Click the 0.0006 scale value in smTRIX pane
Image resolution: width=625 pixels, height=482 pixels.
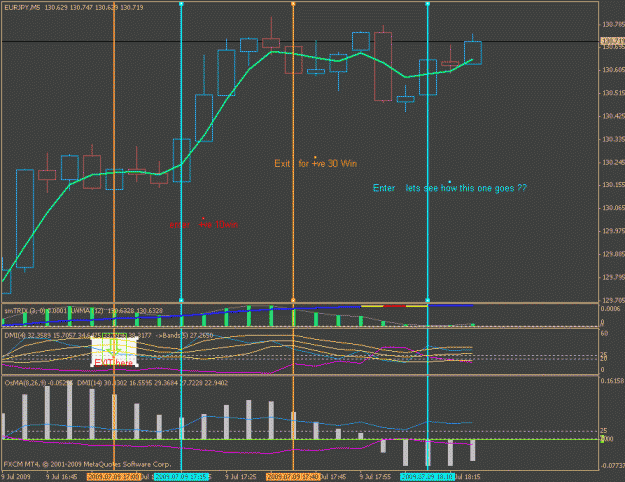point(611,309)
